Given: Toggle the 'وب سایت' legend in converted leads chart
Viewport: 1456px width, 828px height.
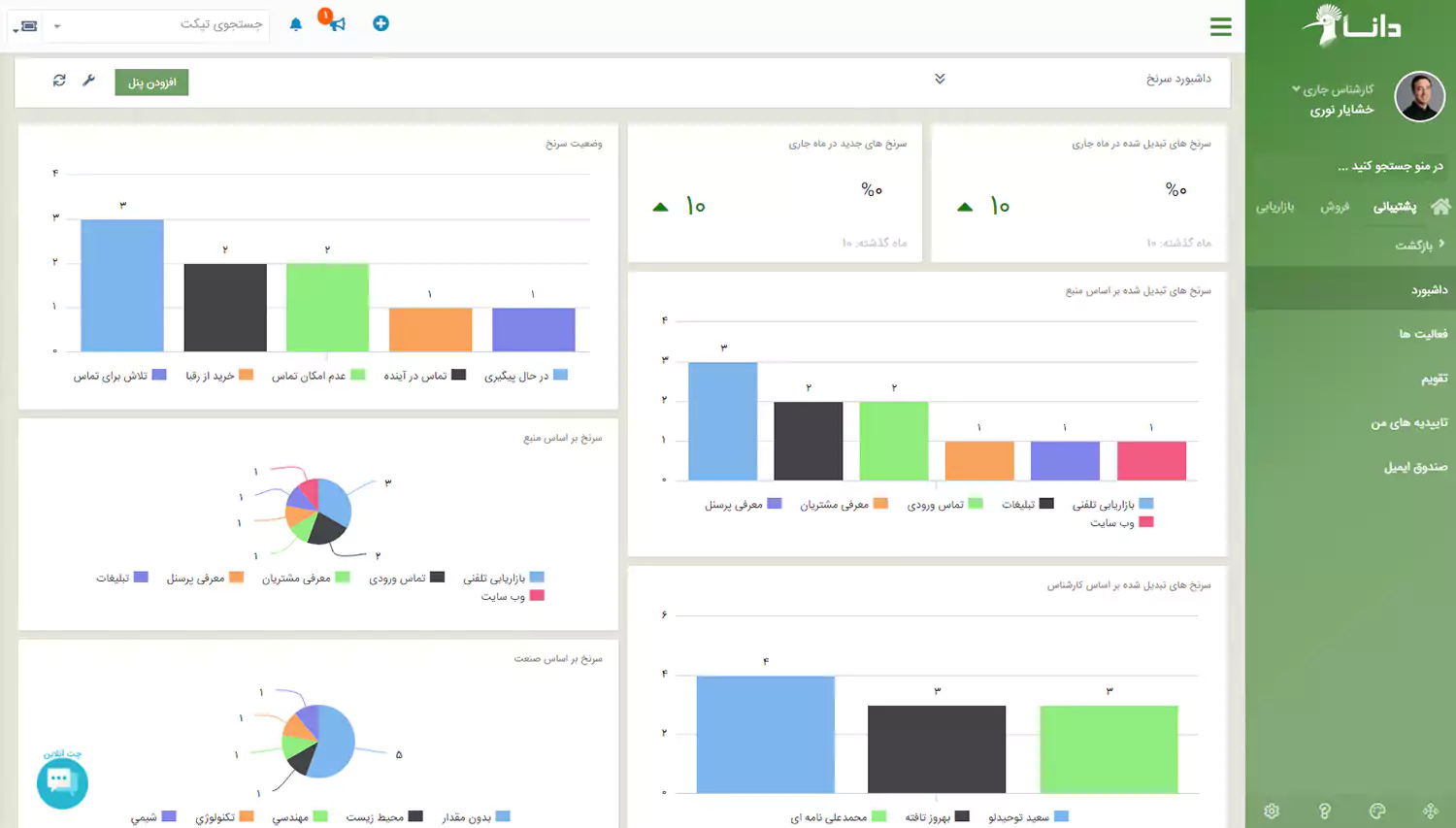Looking at the screenshot, I should [1120, 522].
